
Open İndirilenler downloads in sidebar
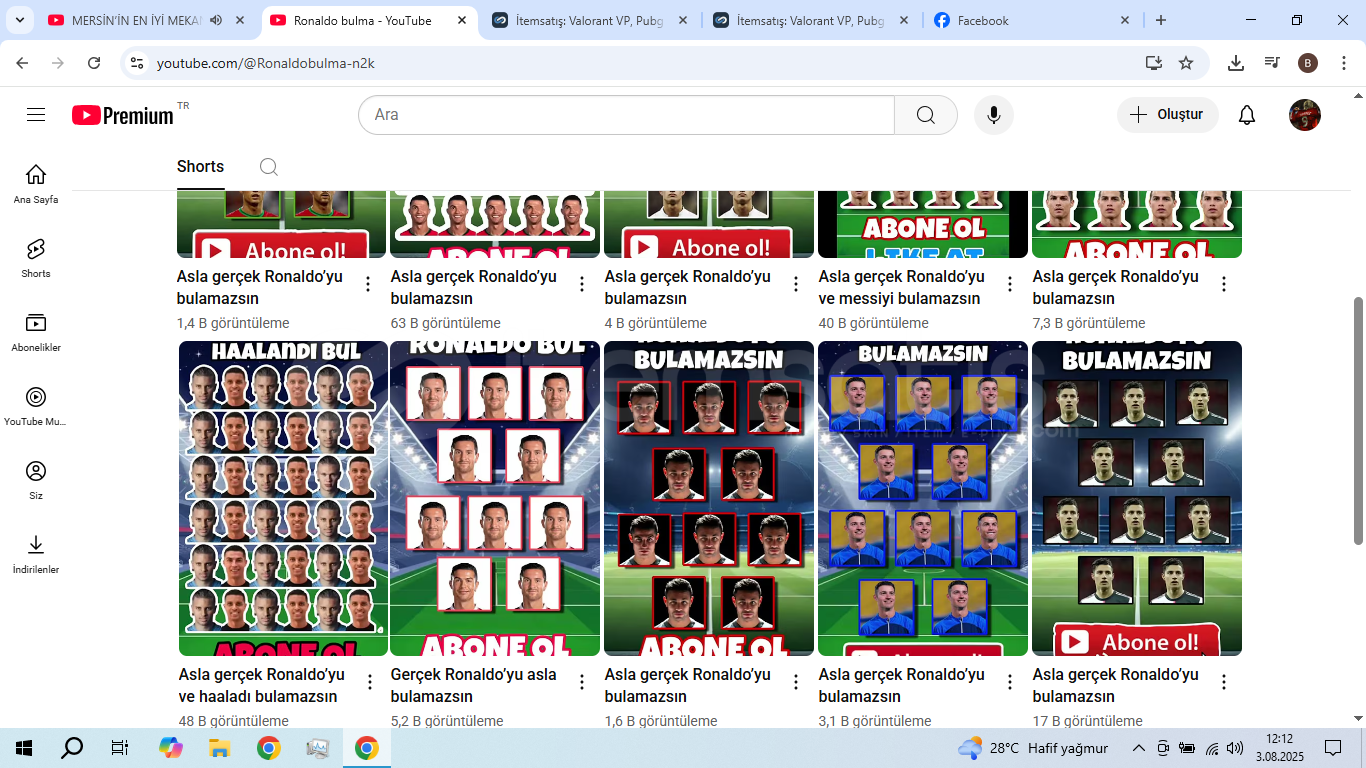[x=36, y=554]
